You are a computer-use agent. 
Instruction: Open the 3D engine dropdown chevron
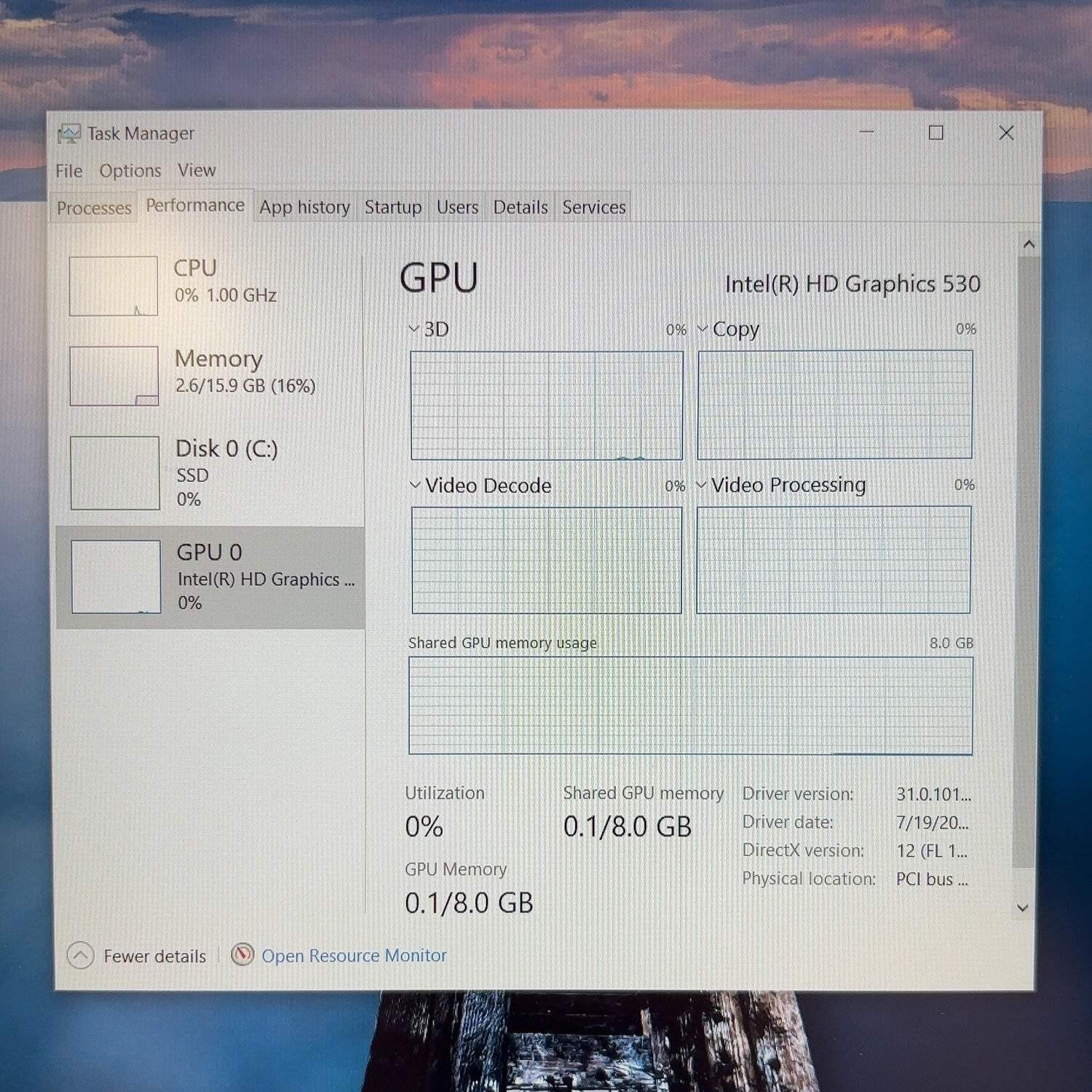(x=414, y=329)
